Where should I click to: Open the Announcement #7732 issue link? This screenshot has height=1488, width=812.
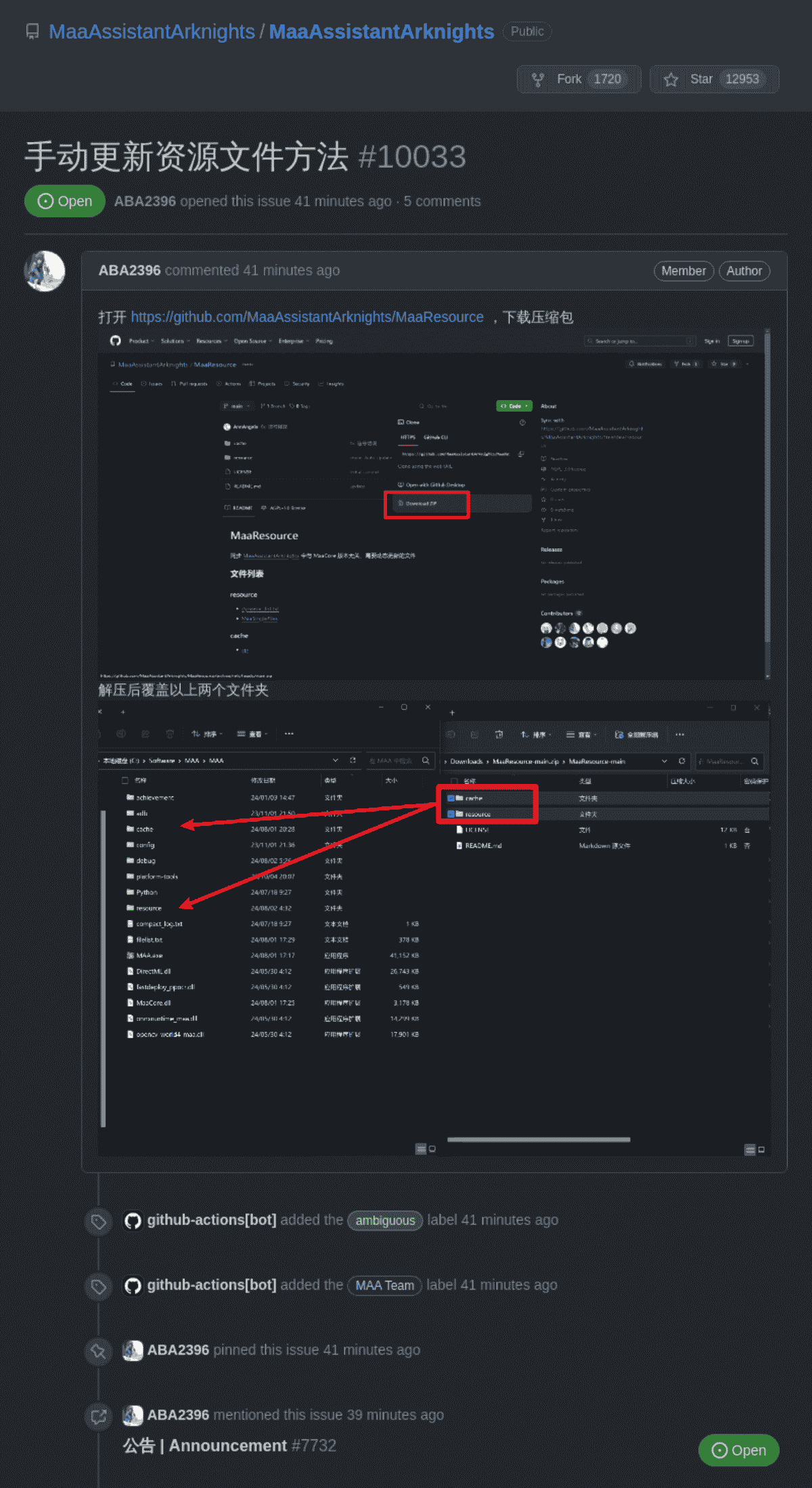(x=229, y=1446)
